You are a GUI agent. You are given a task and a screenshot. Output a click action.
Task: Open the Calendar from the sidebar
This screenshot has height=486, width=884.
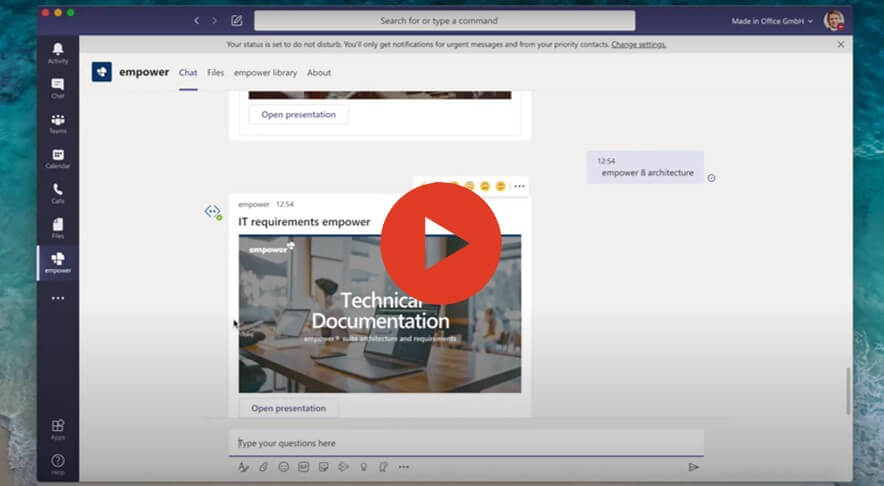click(58, 158)
